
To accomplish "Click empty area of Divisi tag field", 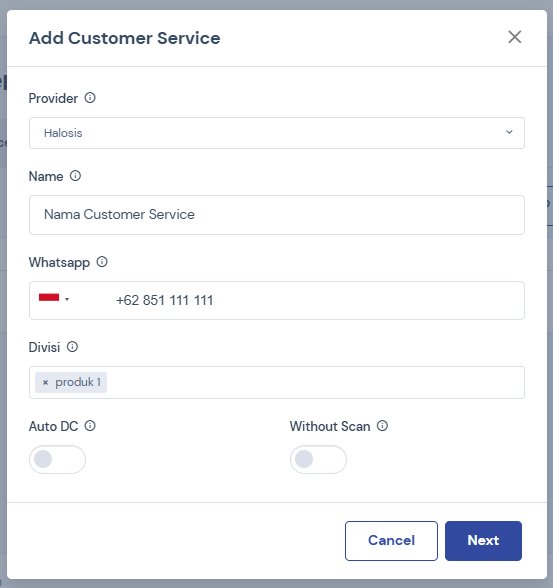I will (x=315, y=382).
